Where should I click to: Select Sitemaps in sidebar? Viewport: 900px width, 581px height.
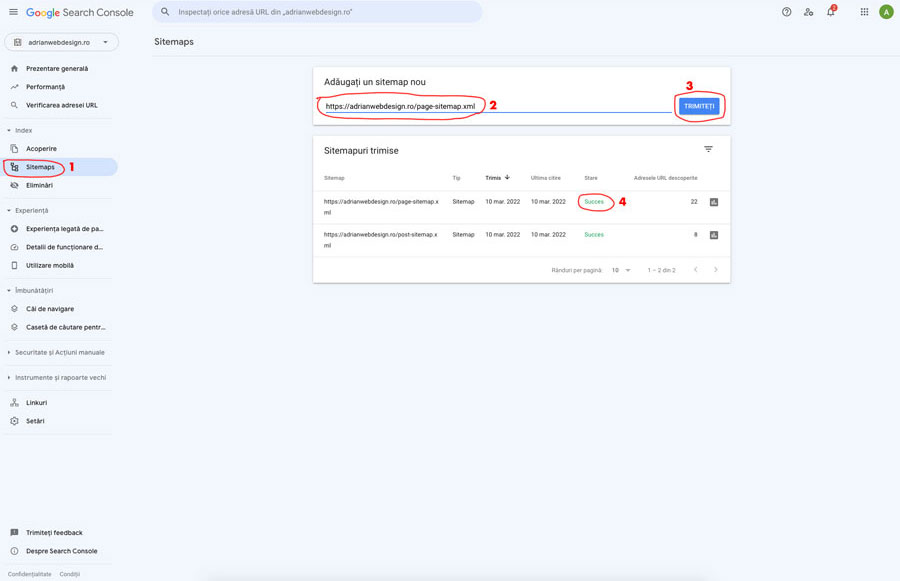click(x=60, y=167)
